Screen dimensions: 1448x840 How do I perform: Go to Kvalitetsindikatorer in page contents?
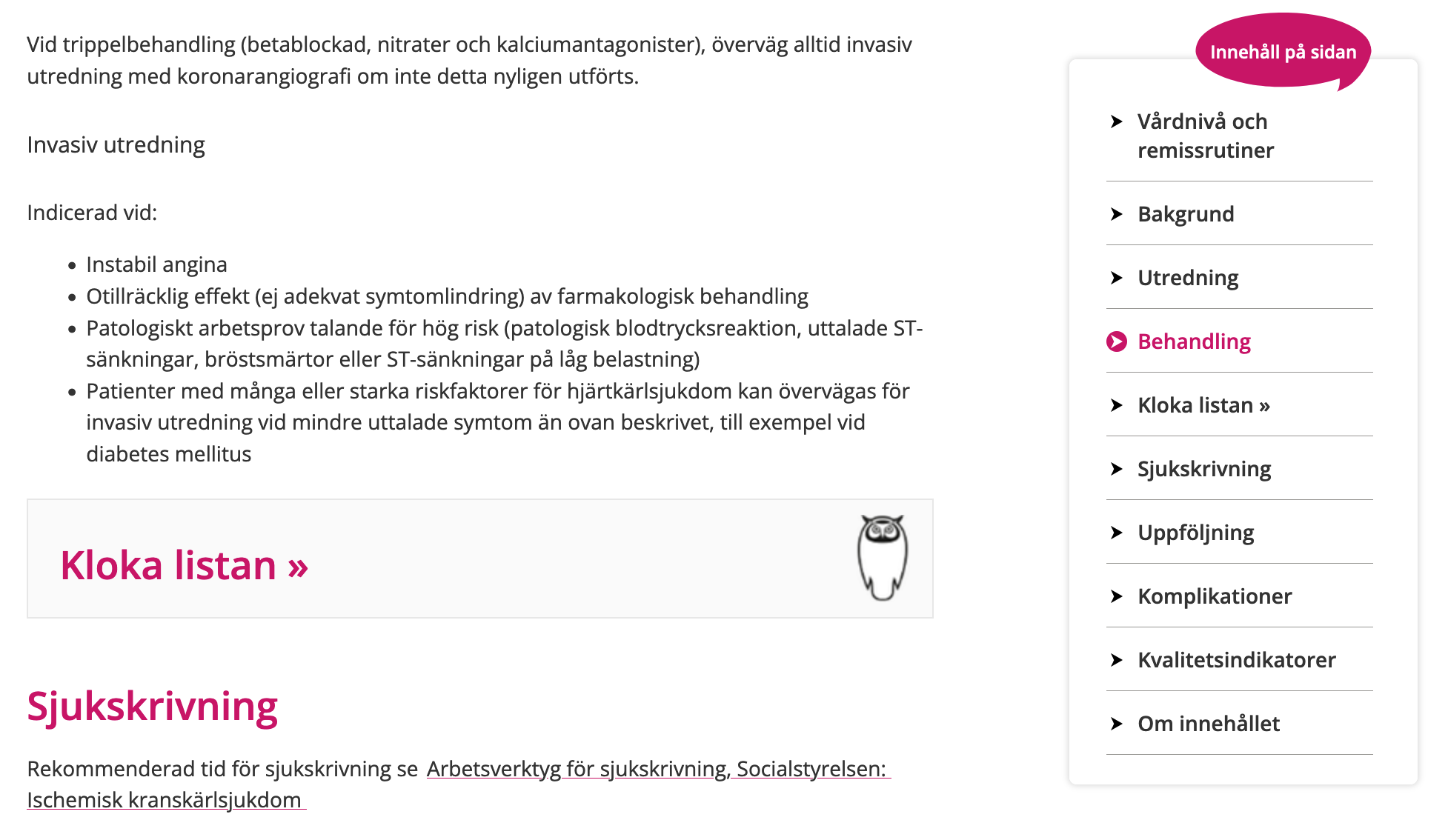1236,660
